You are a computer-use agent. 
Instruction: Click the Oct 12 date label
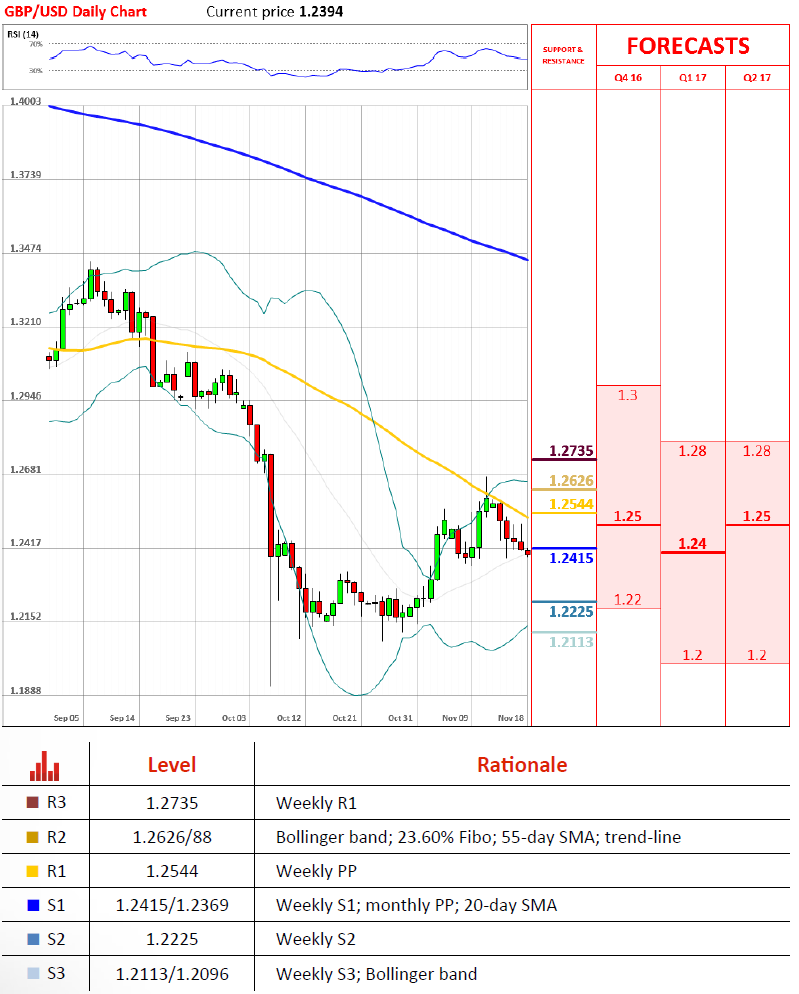pos(289,718)
